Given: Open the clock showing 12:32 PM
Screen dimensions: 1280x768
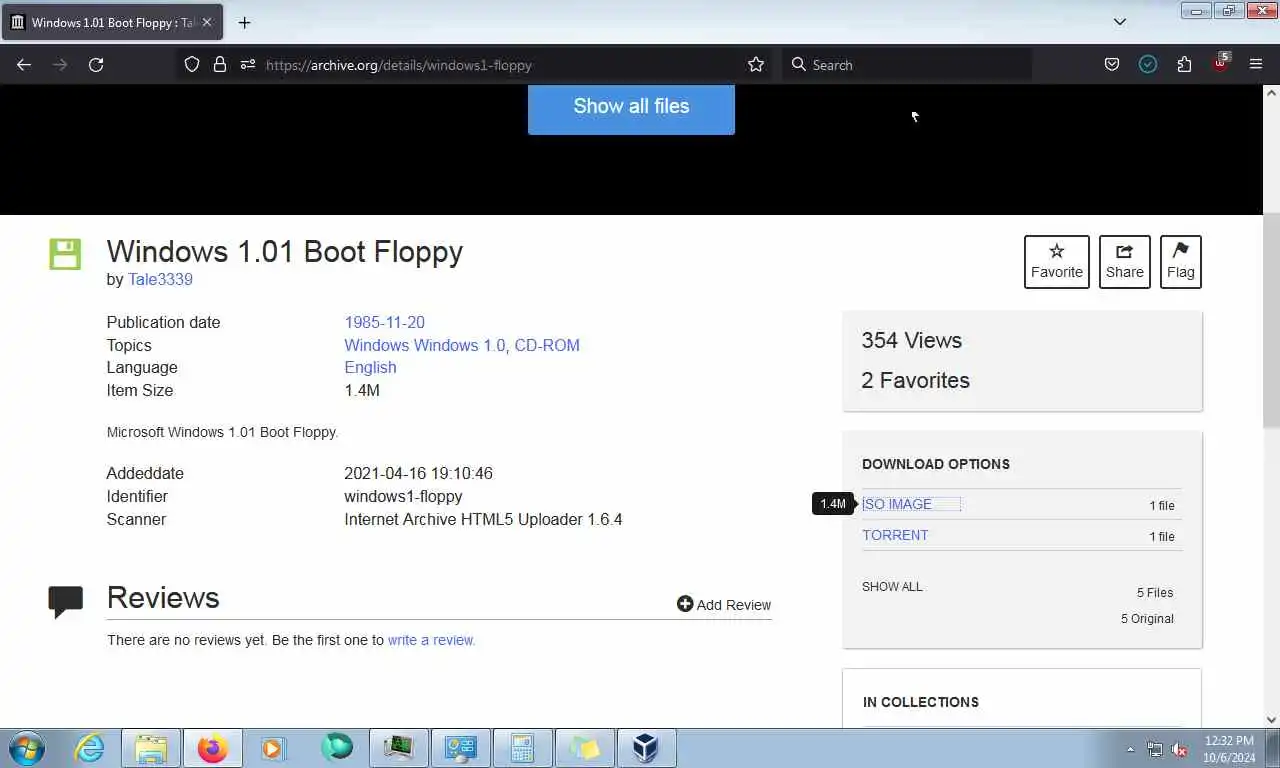Looking at the screenshot, I should coord(1229,749).
